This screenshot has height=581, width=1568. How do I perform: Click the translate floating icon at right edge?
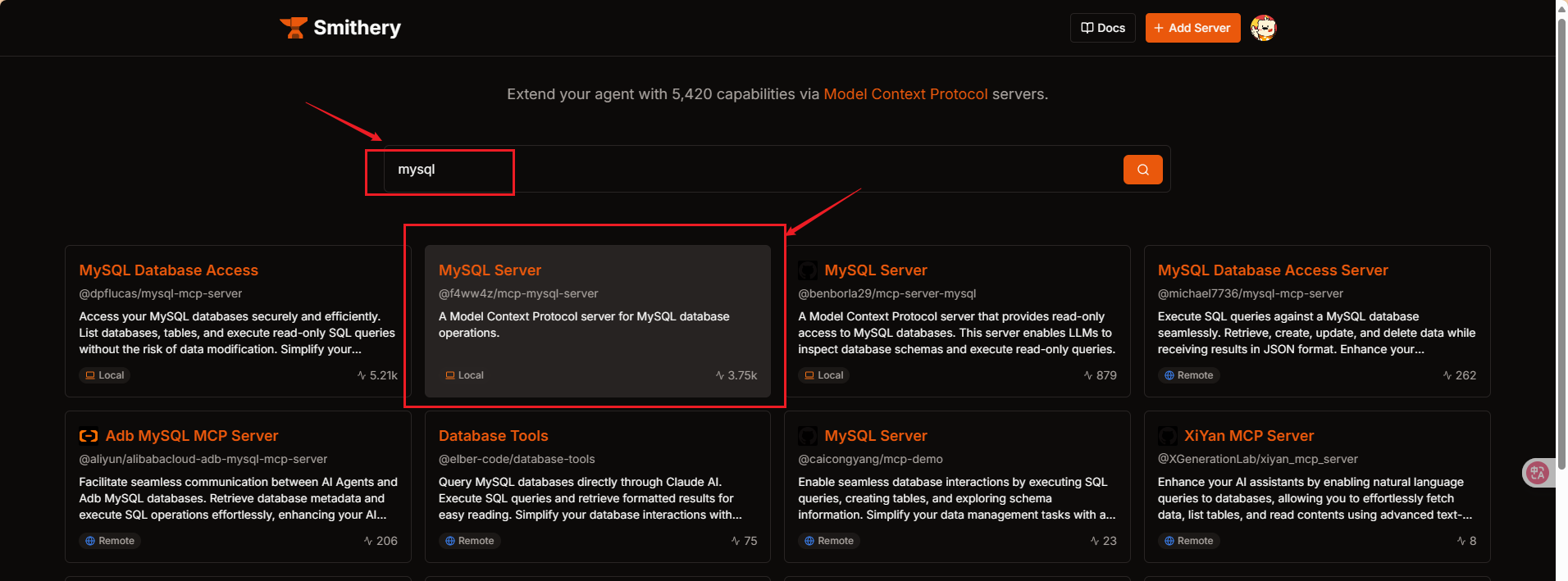click(x=1537, y=472)
